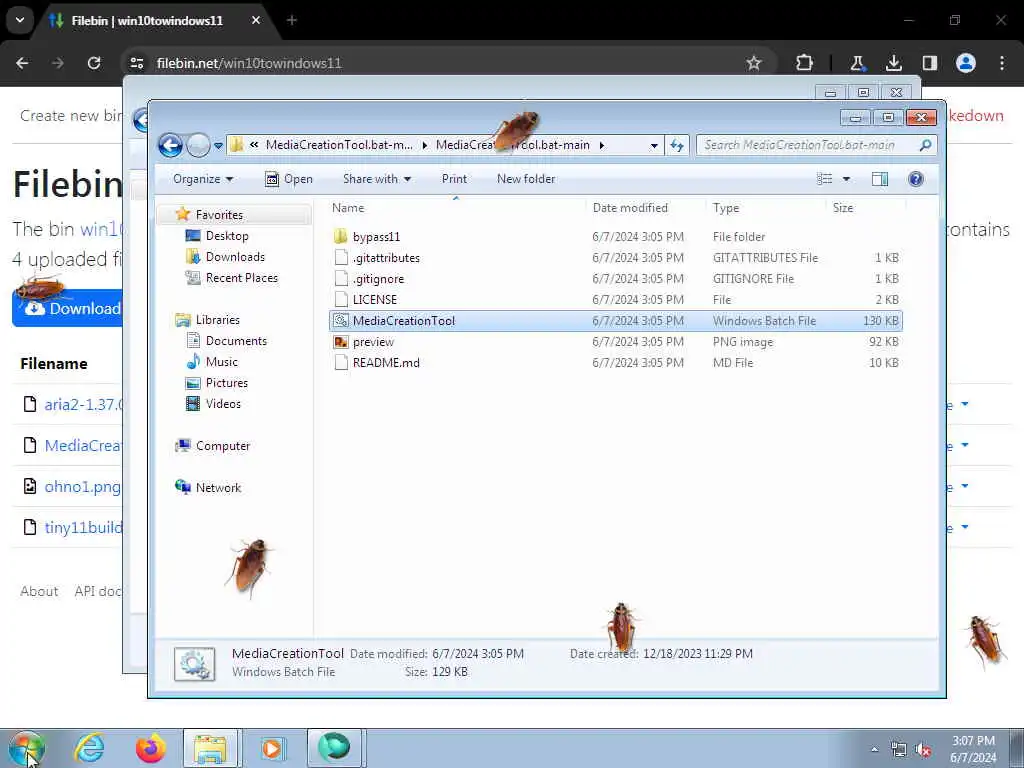Show hidden system tray icons
Screen dimensions: 1024x768
(874, 749)
